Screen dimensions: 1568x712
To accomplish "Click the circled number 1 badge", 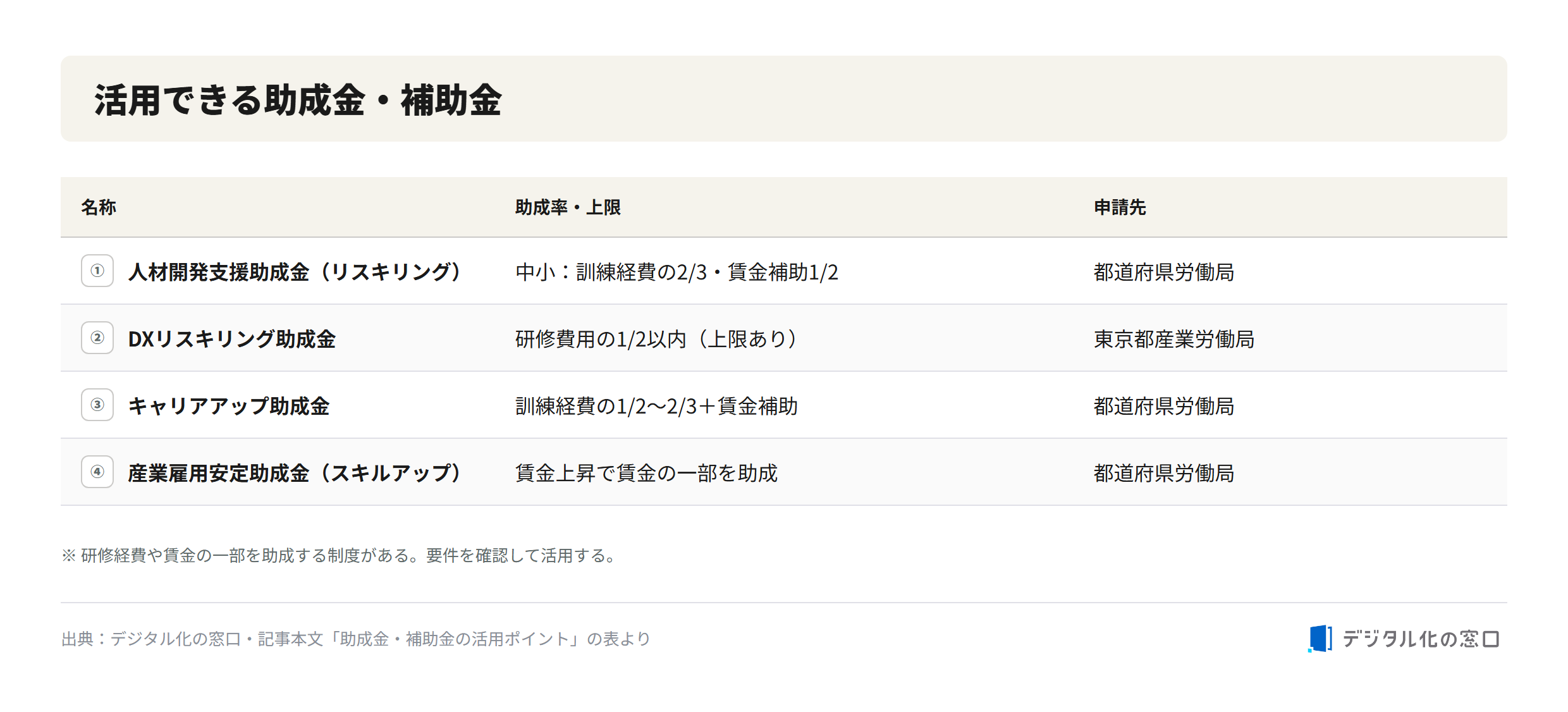I will pyautogui.click(x=97, y=271).
